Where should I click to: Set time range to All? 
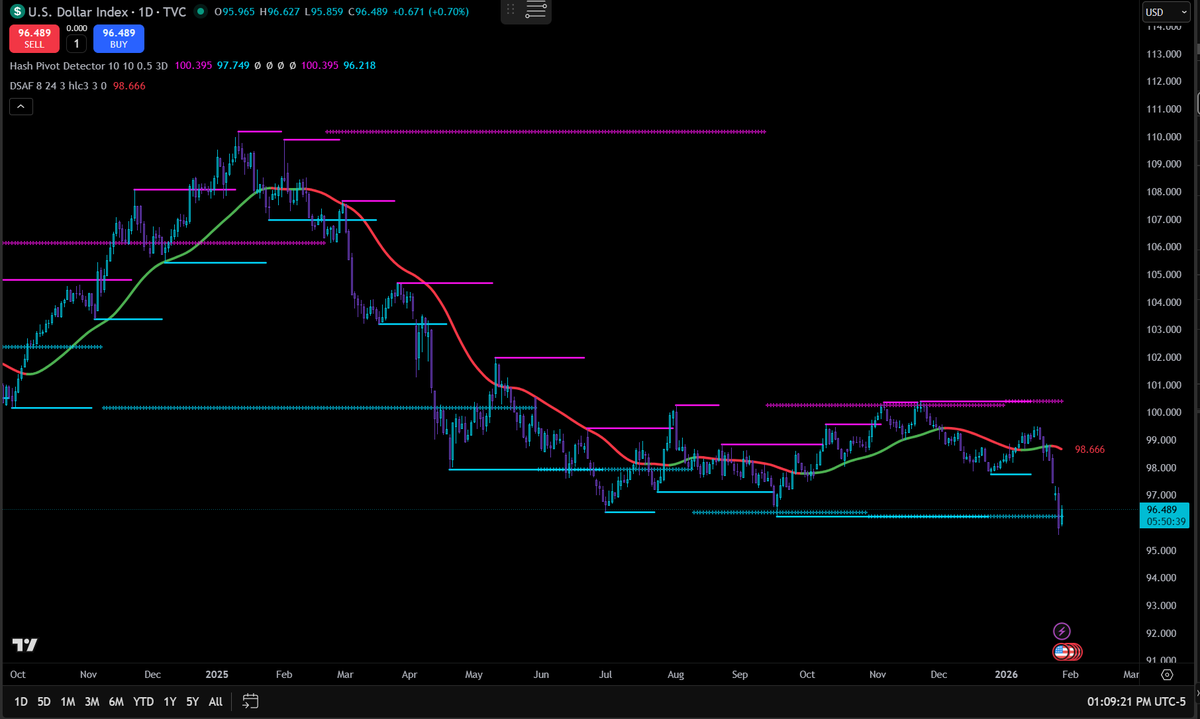pos(216,702)
